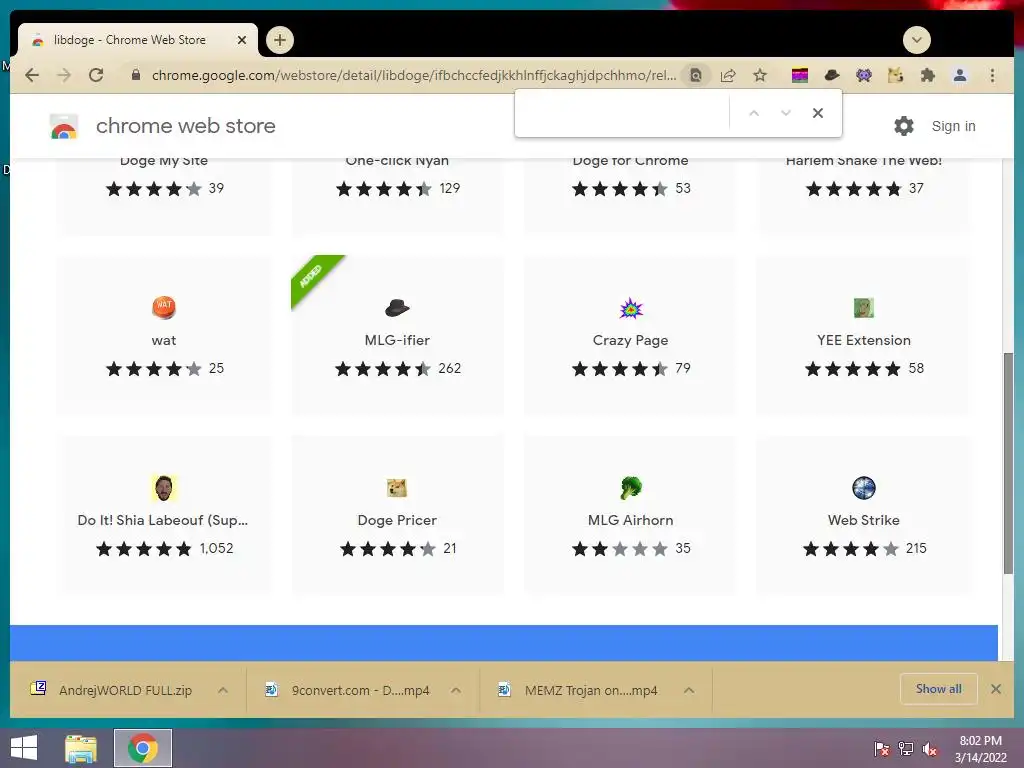This screenshot has width=1024, height=768.
Task: Click the page vertical scrollbar thumb
Action: point(1008,464)
